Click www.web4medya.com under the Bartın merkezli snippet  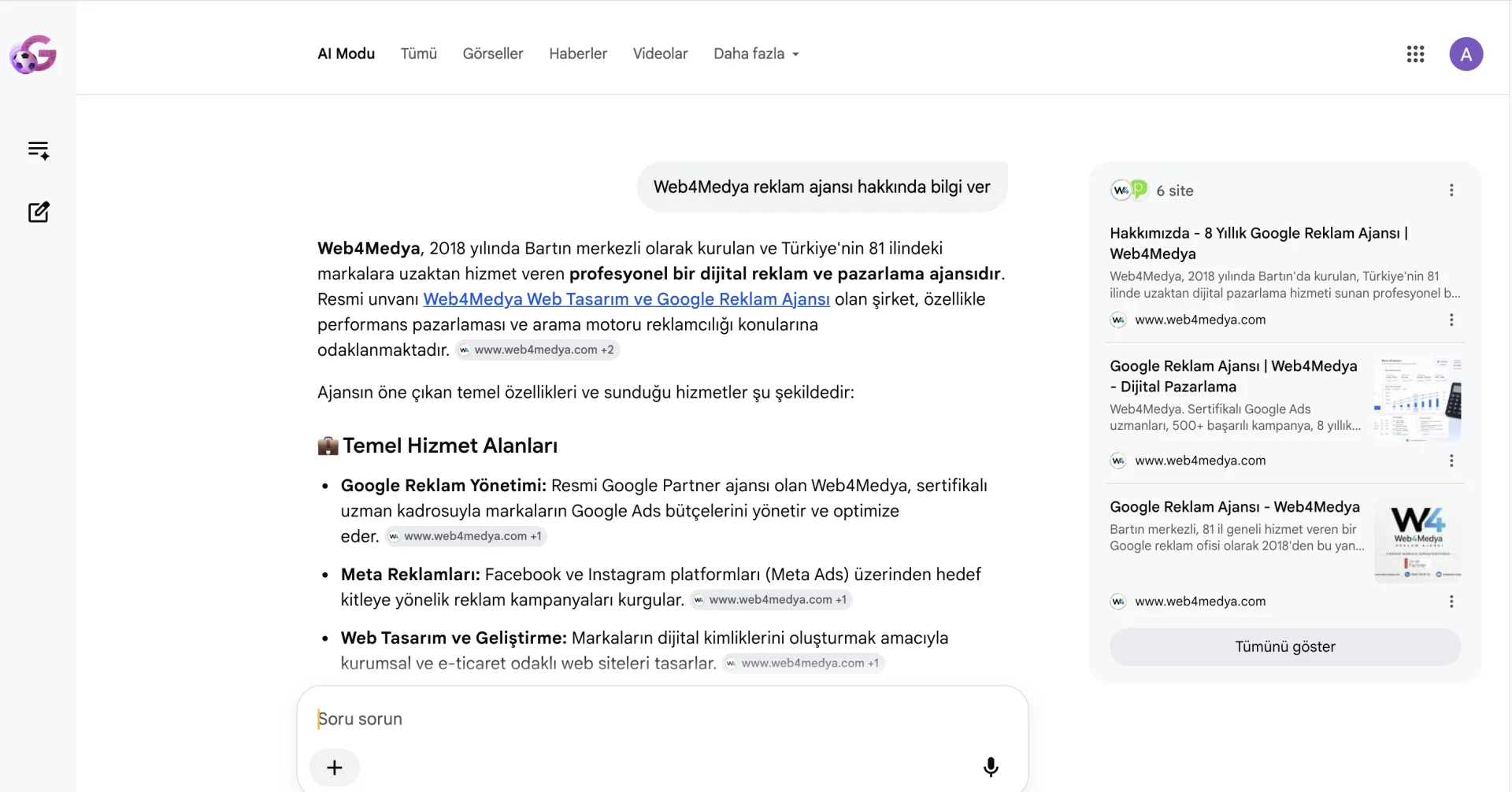coord(1199,601)
